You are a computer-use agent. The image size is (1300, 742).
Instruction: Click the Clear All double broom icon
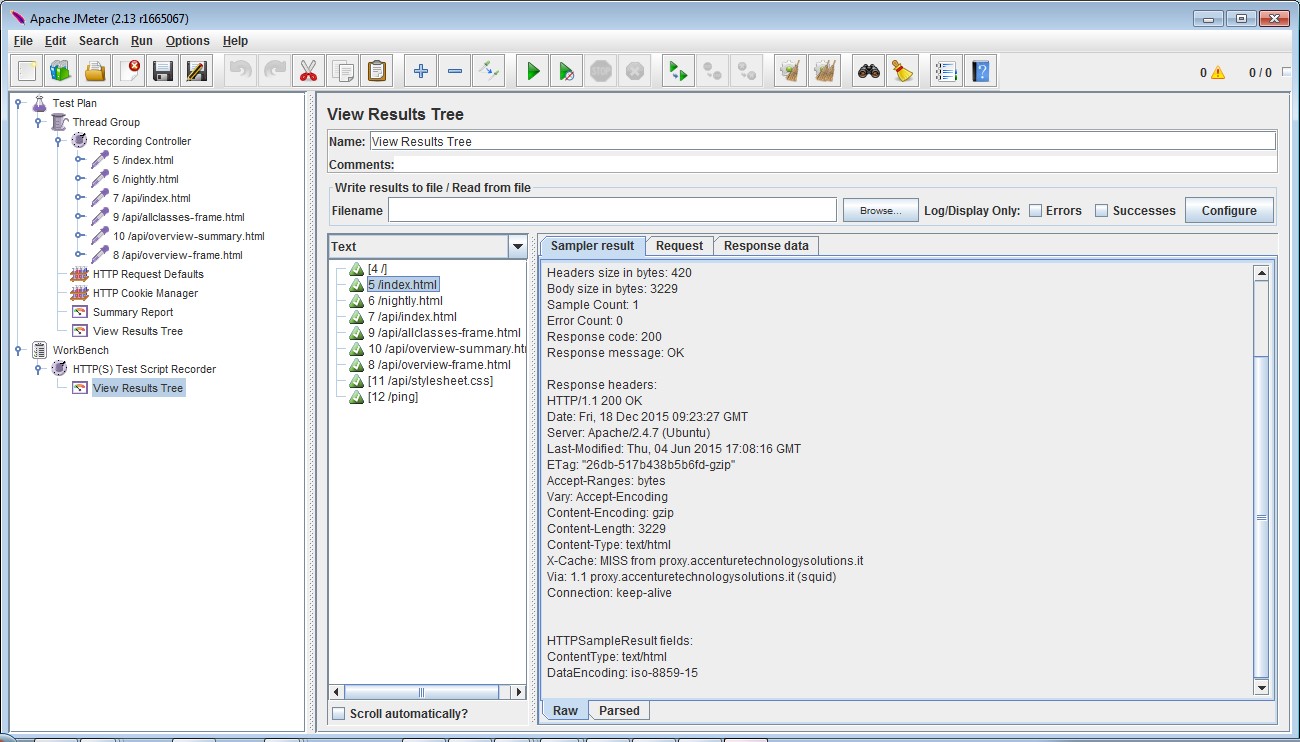825,71
